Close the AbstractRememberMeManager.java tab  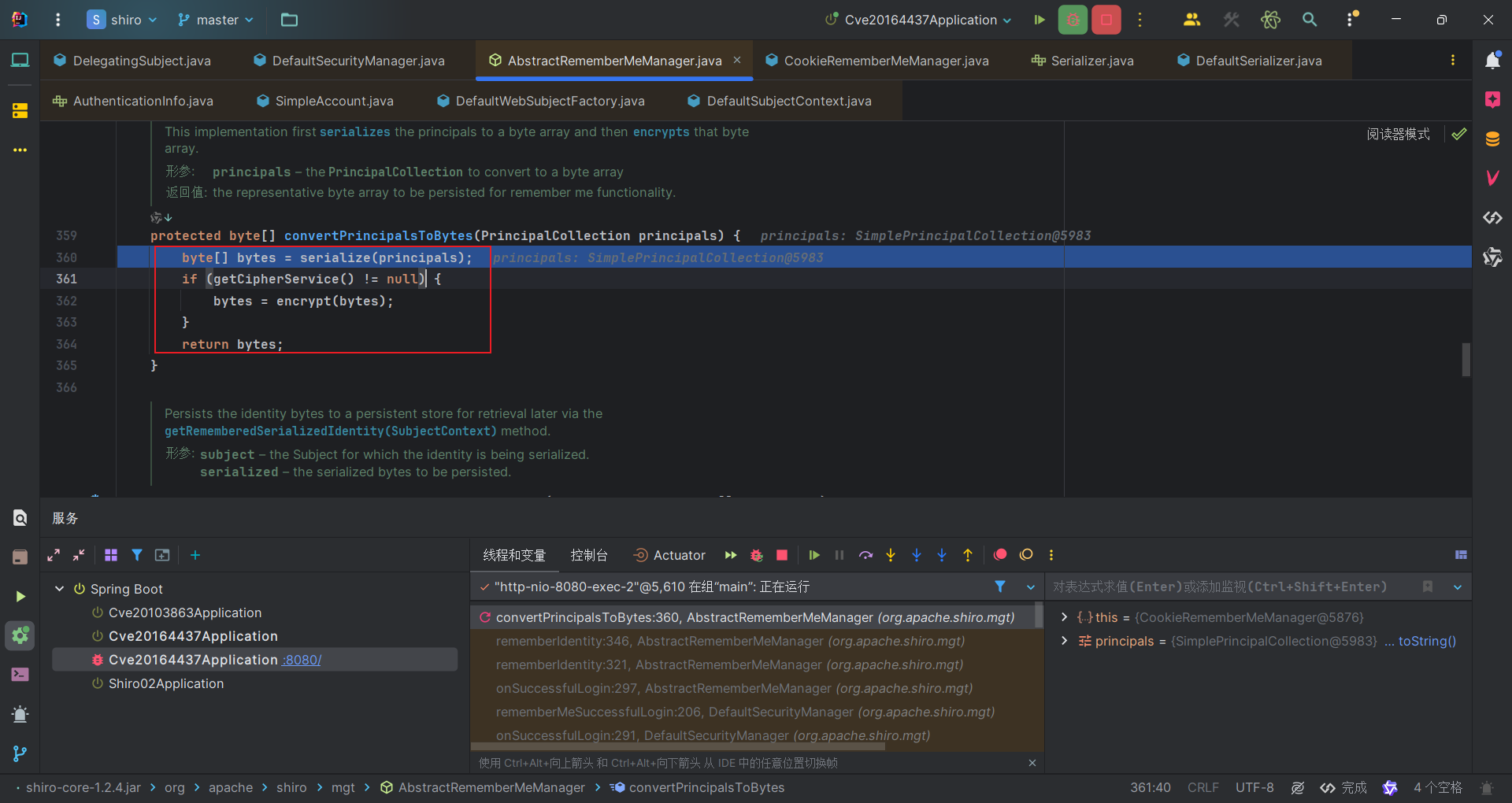coord(737,60)
